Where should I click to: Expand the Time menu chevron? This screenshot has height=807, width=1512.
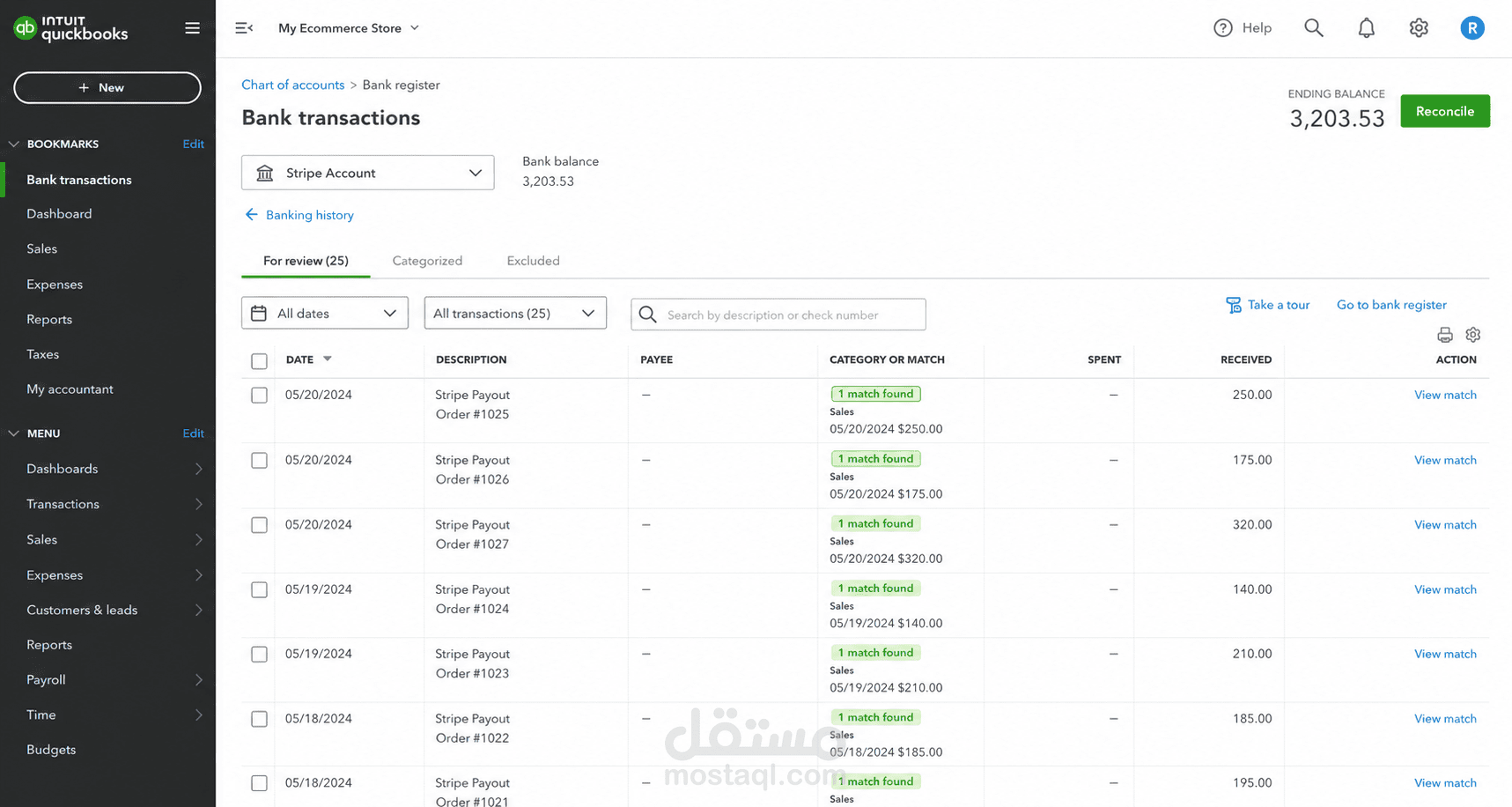point(198,715)
